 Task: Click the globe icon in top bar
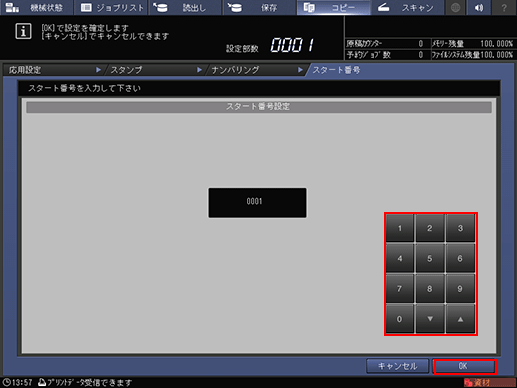point(456,7)
